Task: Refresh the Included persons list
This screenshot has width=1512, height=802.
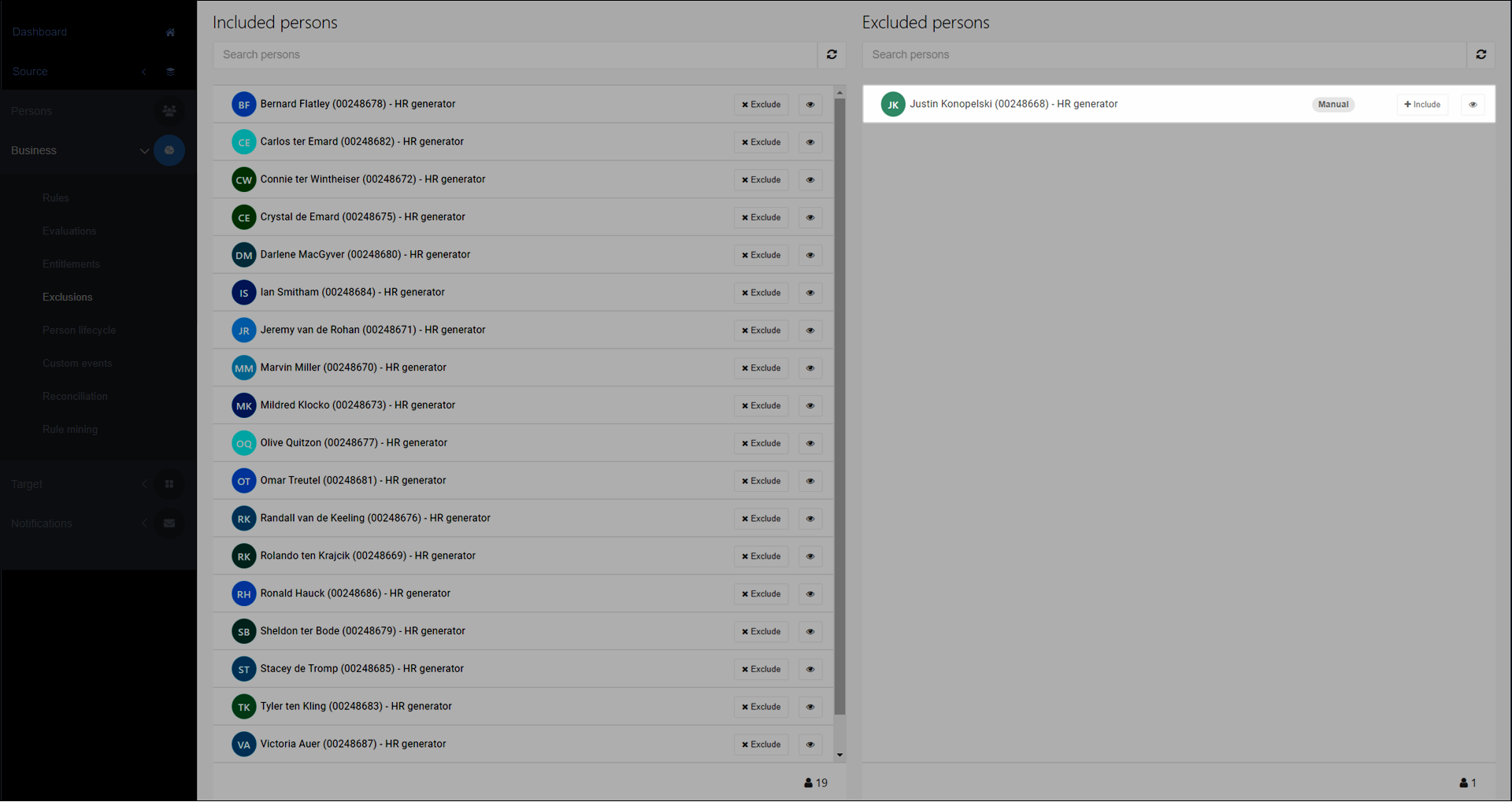Action: 832,54
